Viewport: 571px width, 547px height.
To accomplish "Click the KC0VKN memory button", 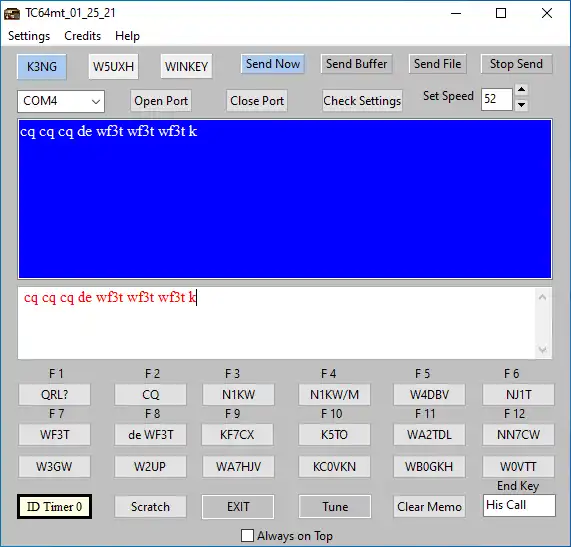I will tap(334, 467).
